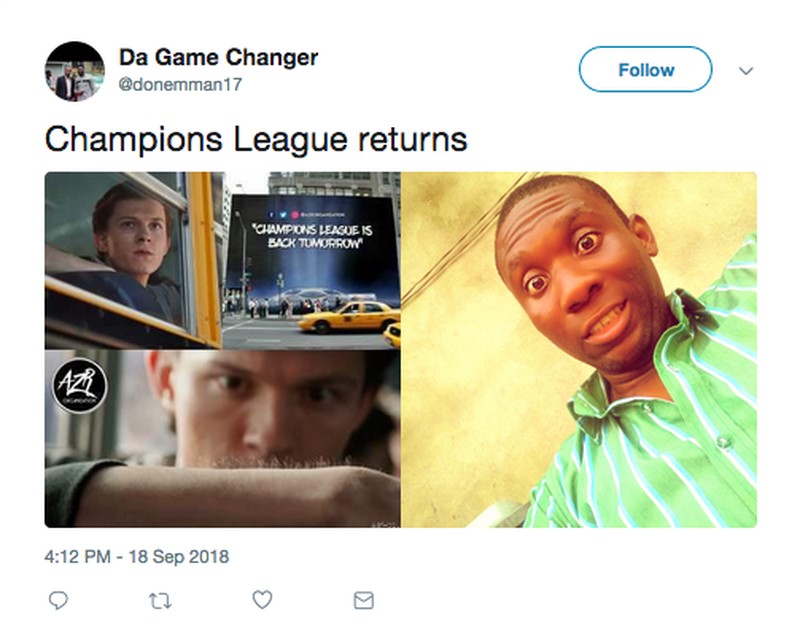View the Da Game Changer profile avatar
The height and width of the screenshot is (644, 800).
[x=74, y=71]
